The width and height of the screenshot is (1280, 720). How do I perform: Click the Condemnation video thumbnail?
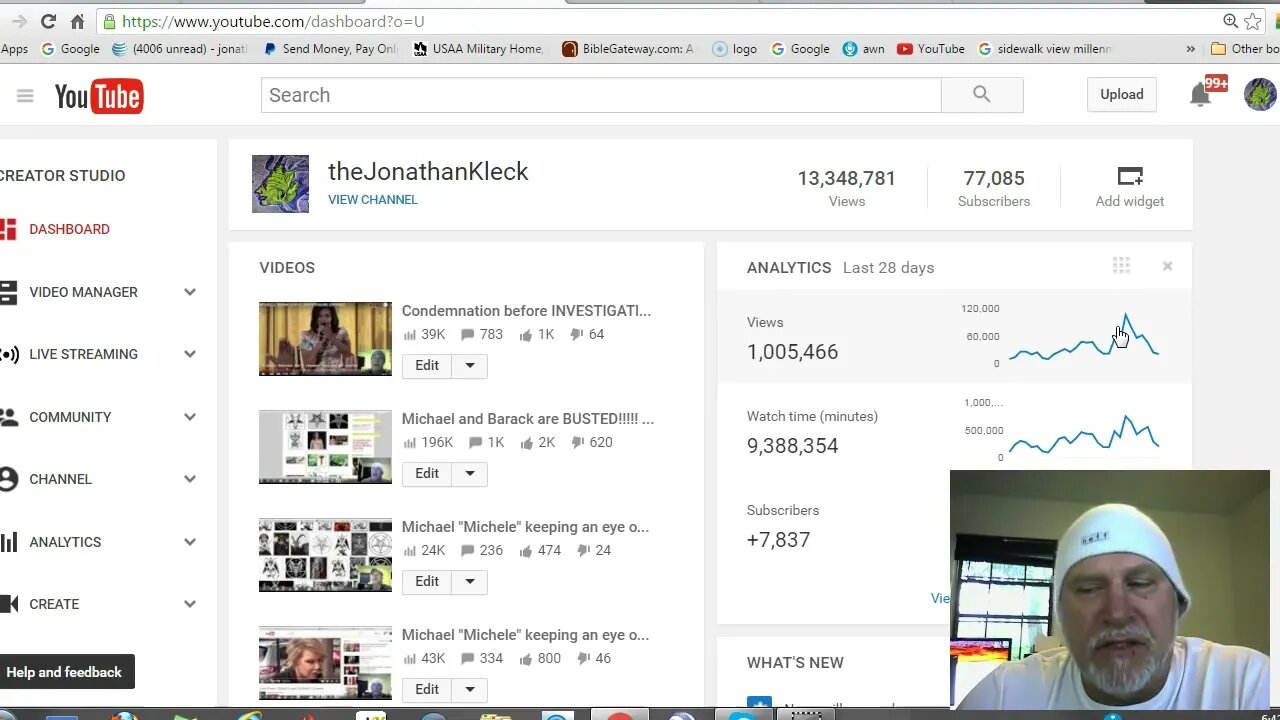(x=325, y=339)
